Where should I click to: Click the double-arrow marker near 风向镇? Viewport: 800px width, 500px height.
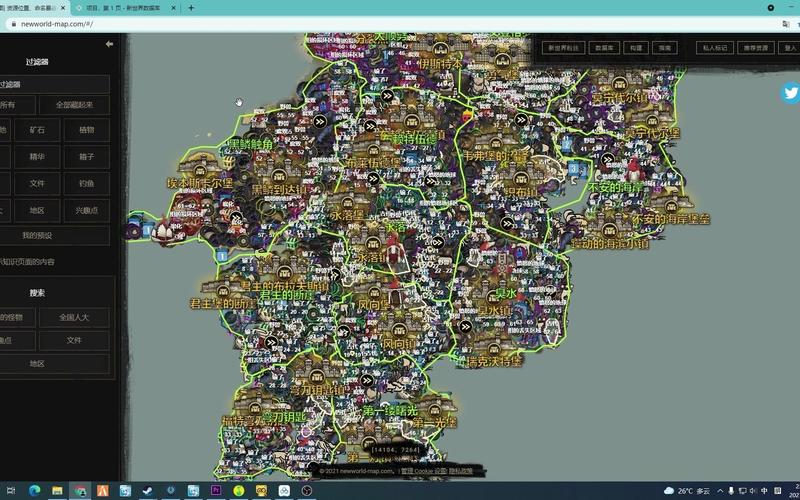[343, 330]
